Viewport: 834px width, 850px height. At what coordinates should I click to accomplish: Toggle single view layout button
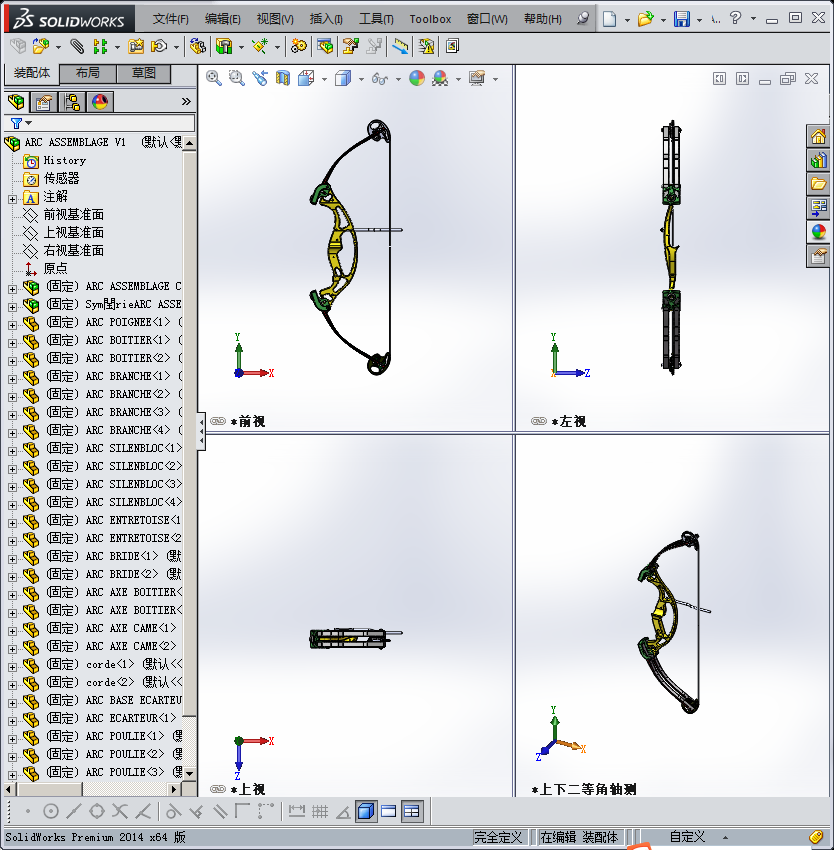[x=367, y=811]
